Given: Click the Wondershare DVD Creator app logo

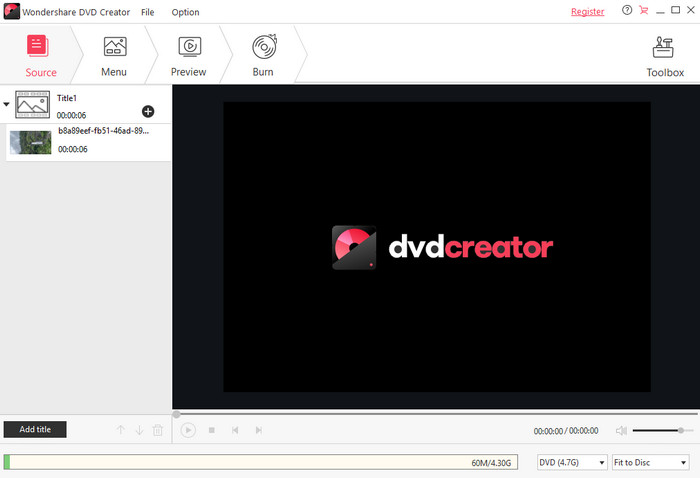Looking at the screenshot, I should 11,11.
